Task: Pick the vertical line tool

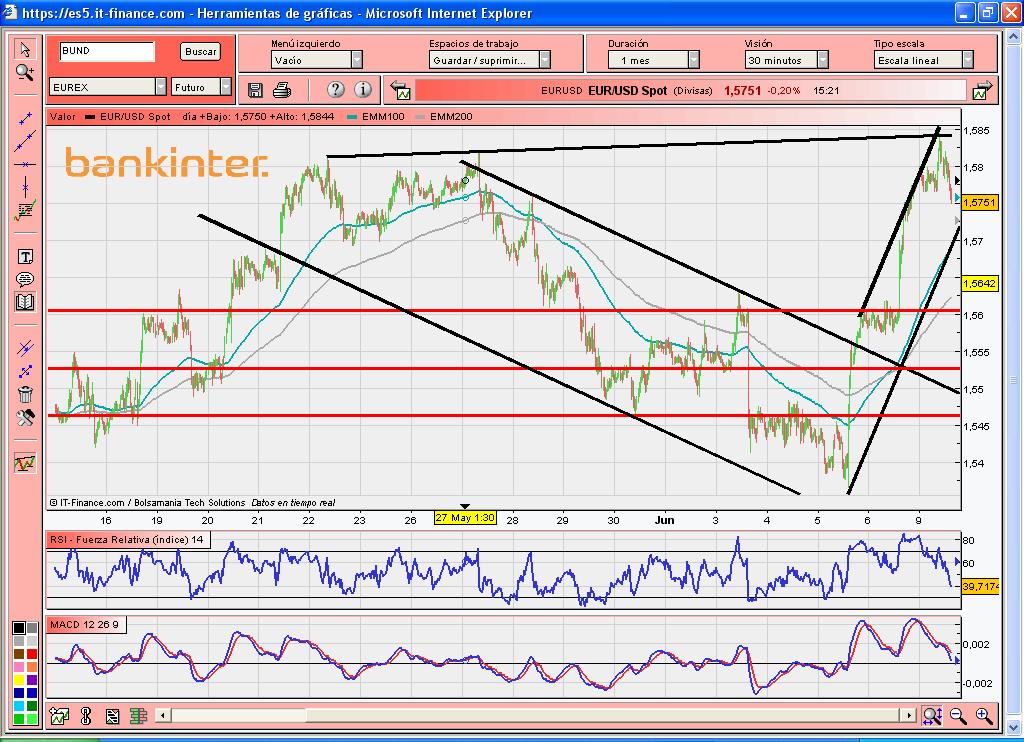Action: click(x=25, y=187)
